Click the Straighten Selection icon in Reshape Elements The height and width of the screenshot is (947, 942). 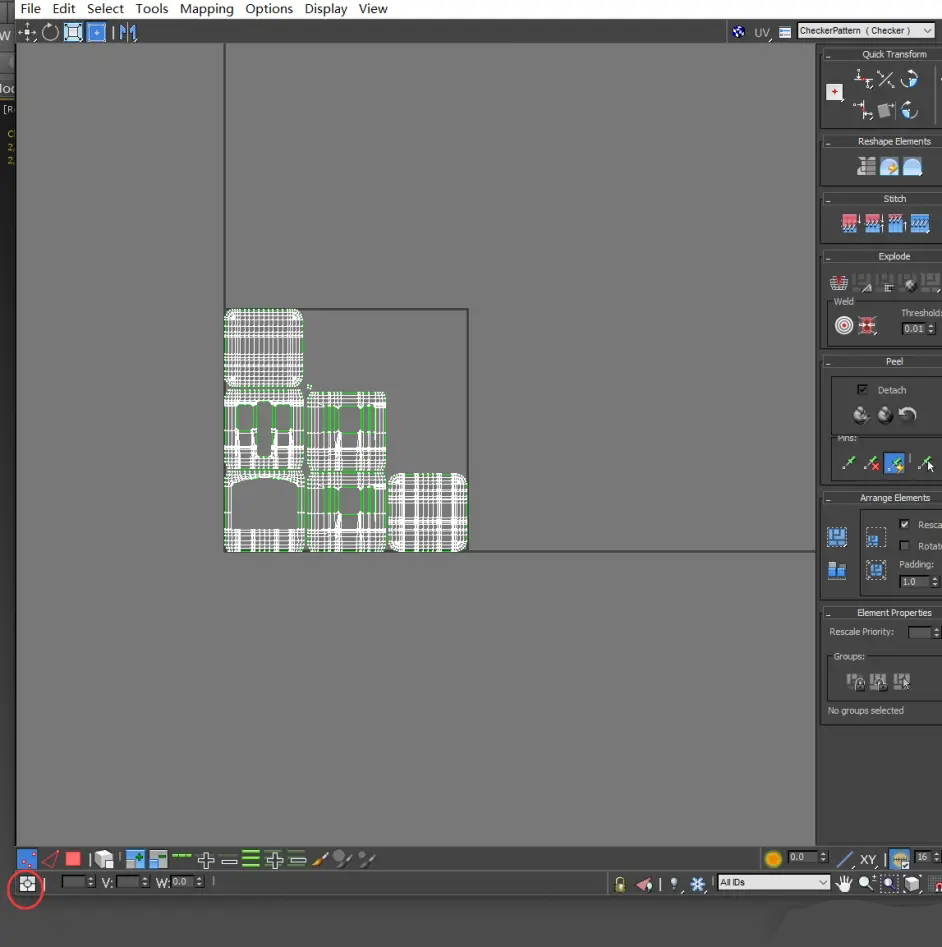pyautogui.click(x=866, y=167)
